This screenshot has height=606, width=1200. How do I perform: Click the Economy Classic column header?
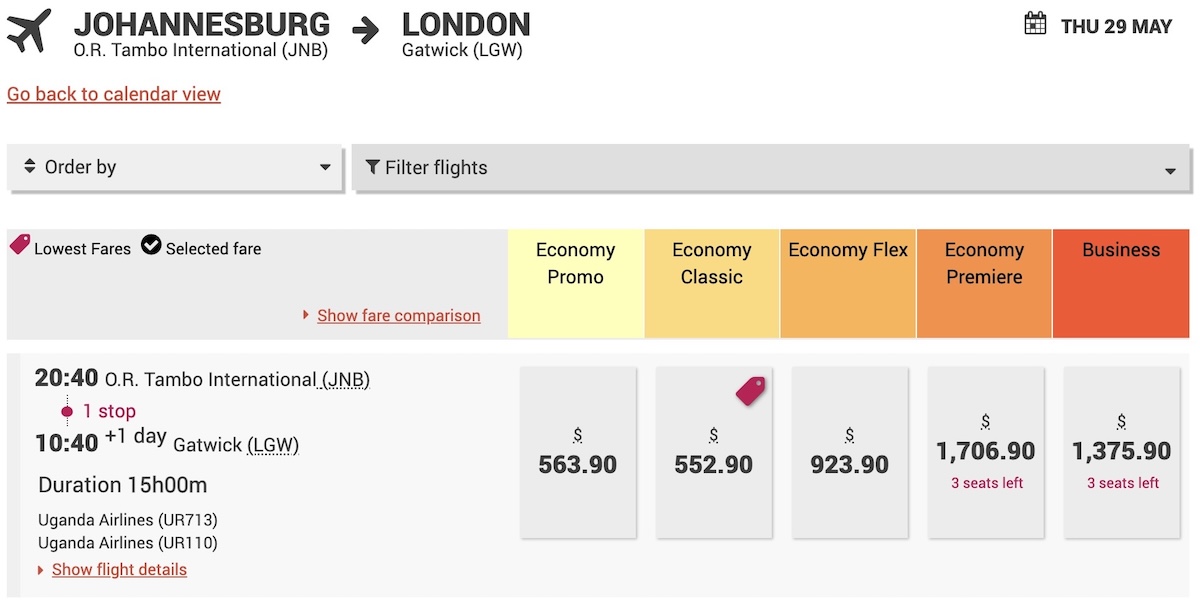click(x=712, y=284)
